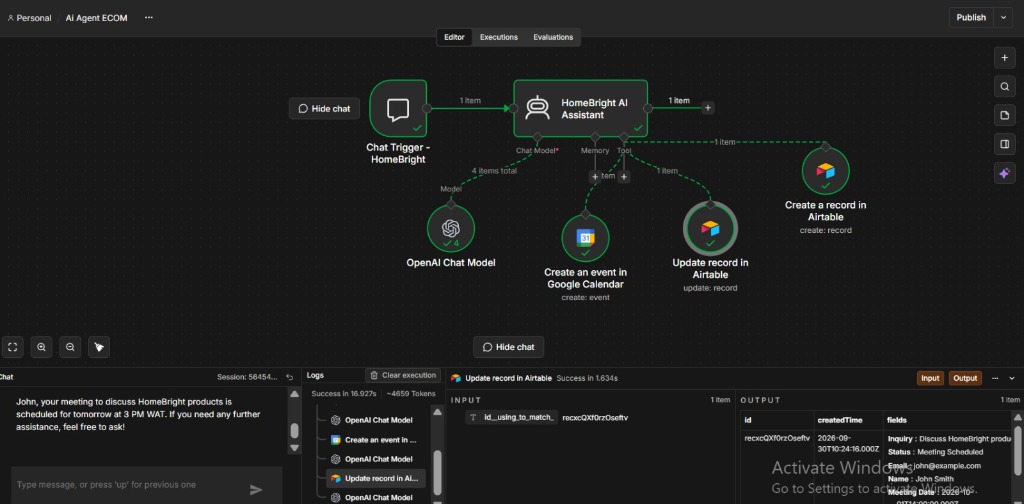Screen dimensions: 1024x504
Task: Click the chat panel scroll down arrow
Action: pos(295,448)
